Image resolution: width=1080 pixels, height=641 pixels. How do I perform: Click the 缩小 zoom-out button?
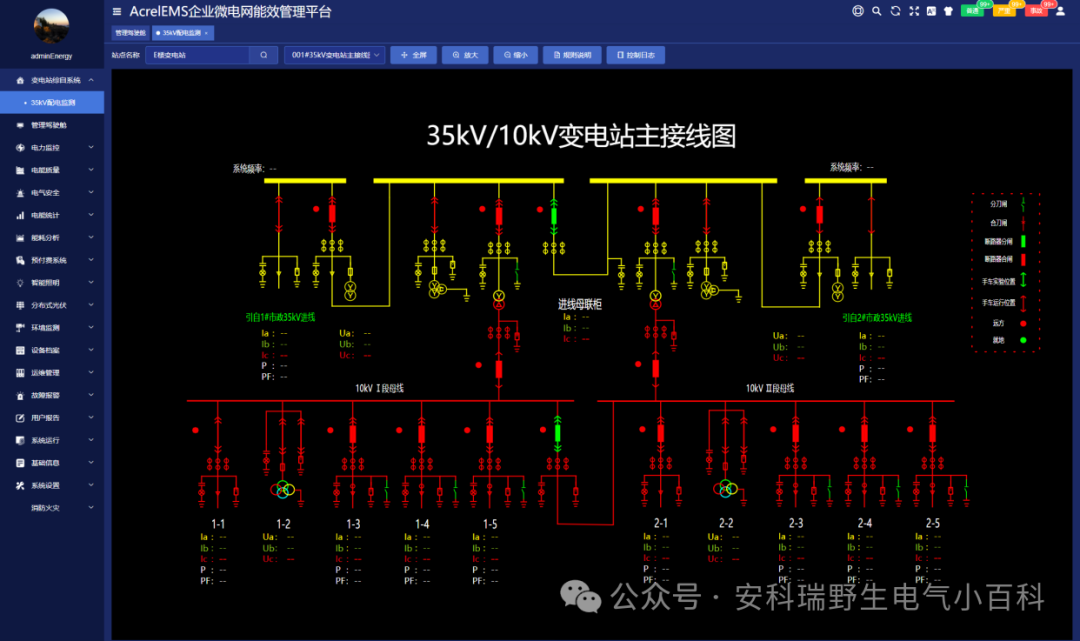click(x=515, y=55)
